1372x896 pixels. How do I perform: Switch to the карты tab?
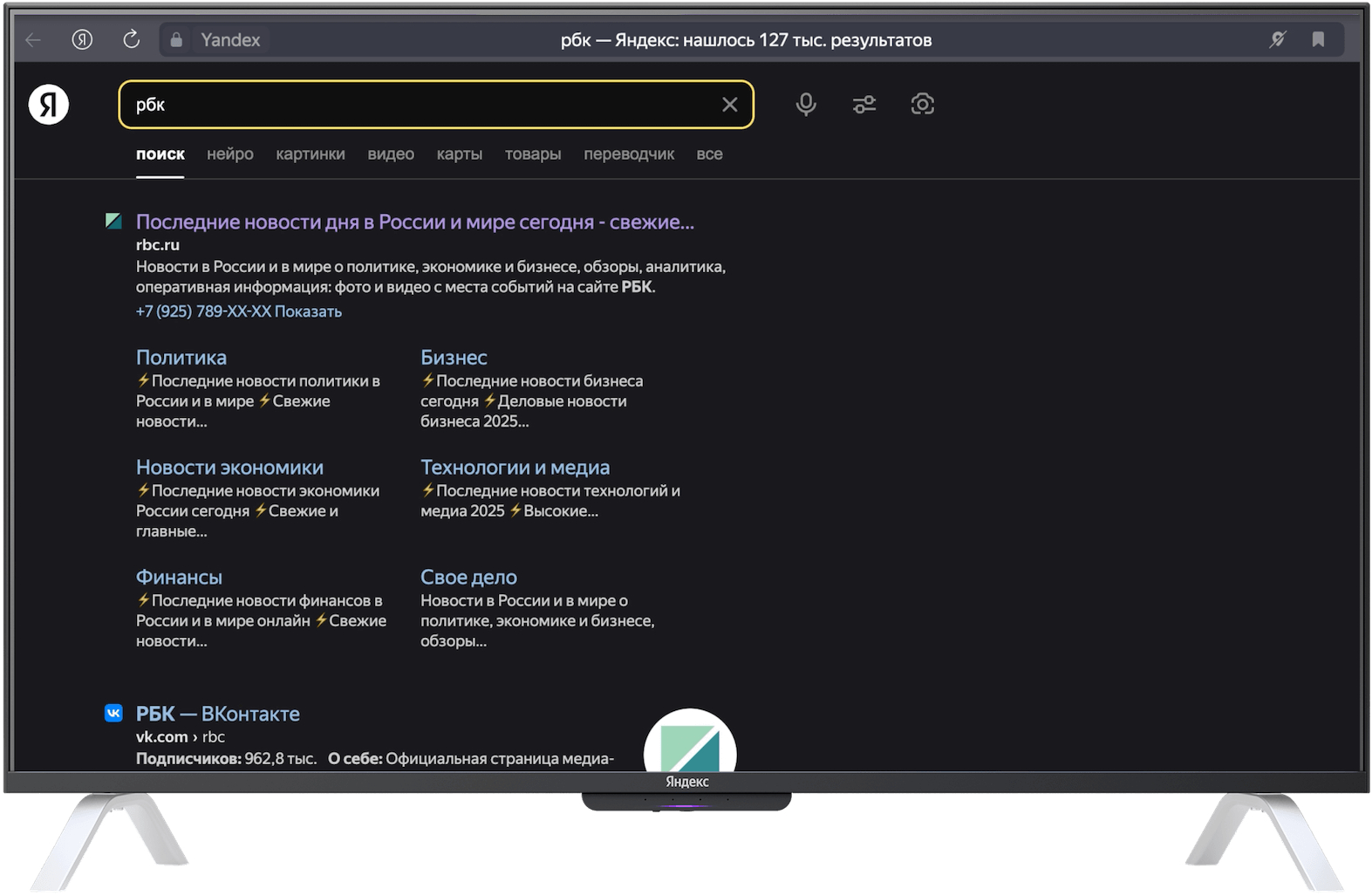point(460,154)
